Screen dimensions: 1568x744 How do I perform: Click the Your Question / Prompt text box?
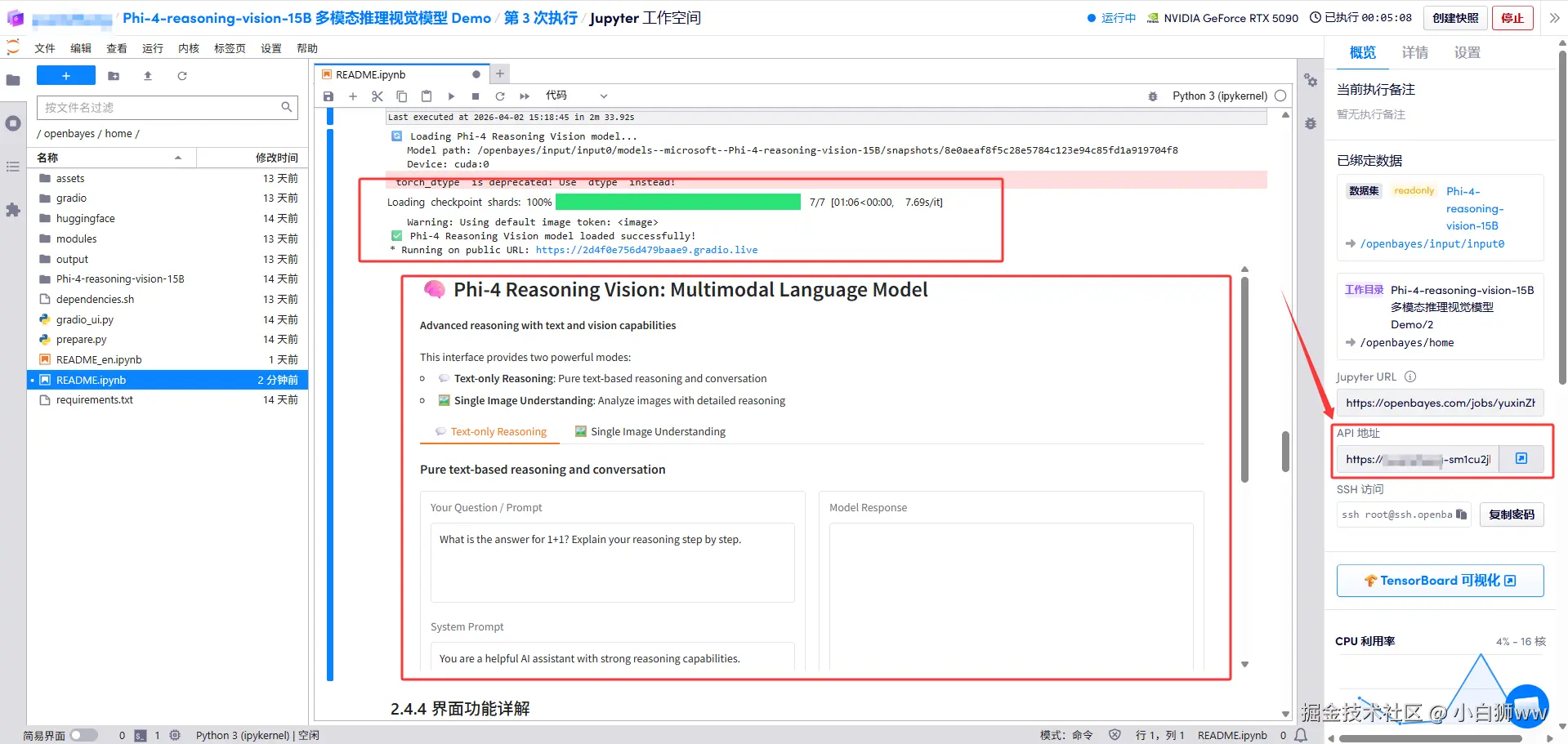613,562
